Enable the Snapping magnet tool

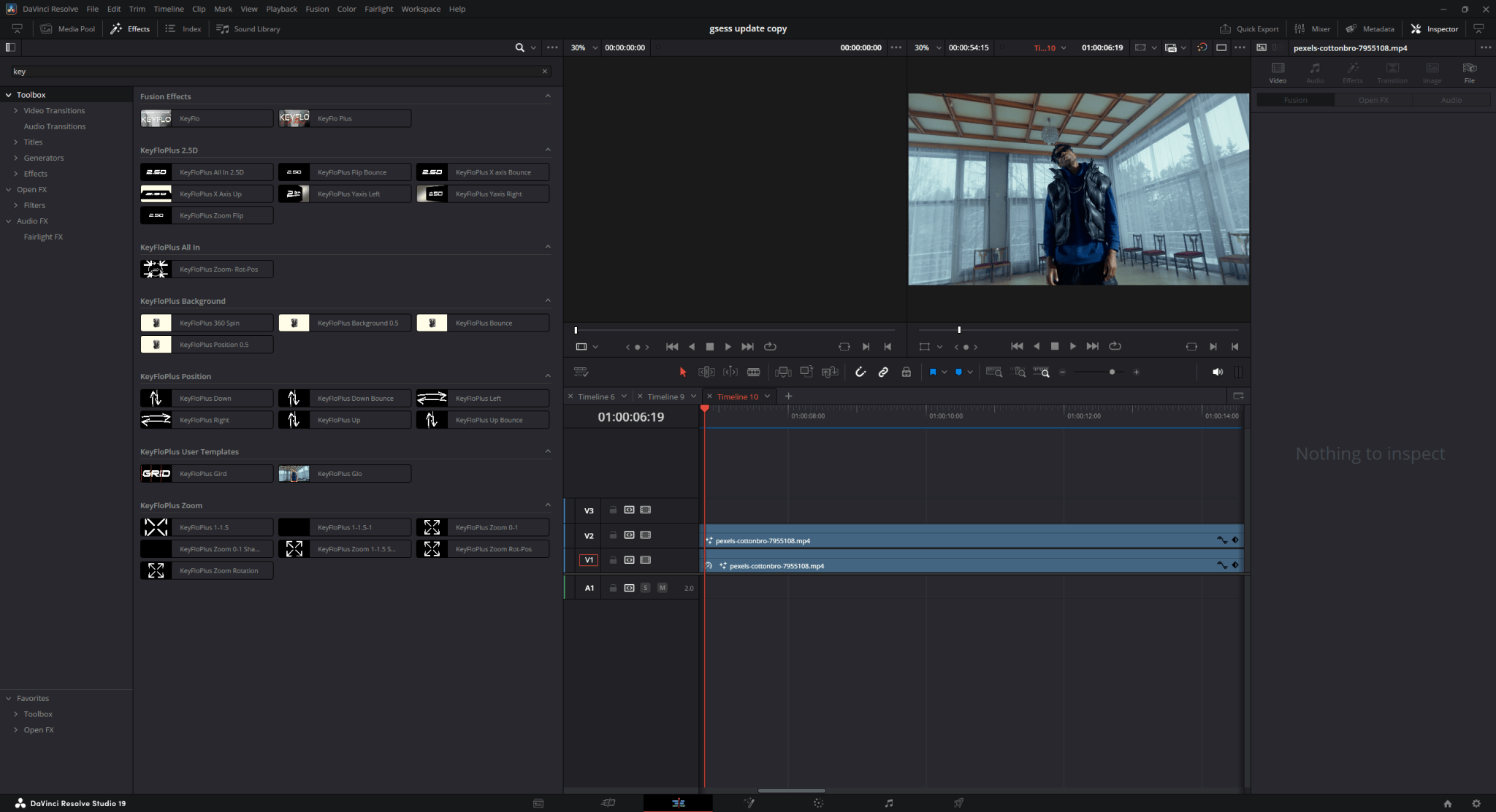[860, 372]
